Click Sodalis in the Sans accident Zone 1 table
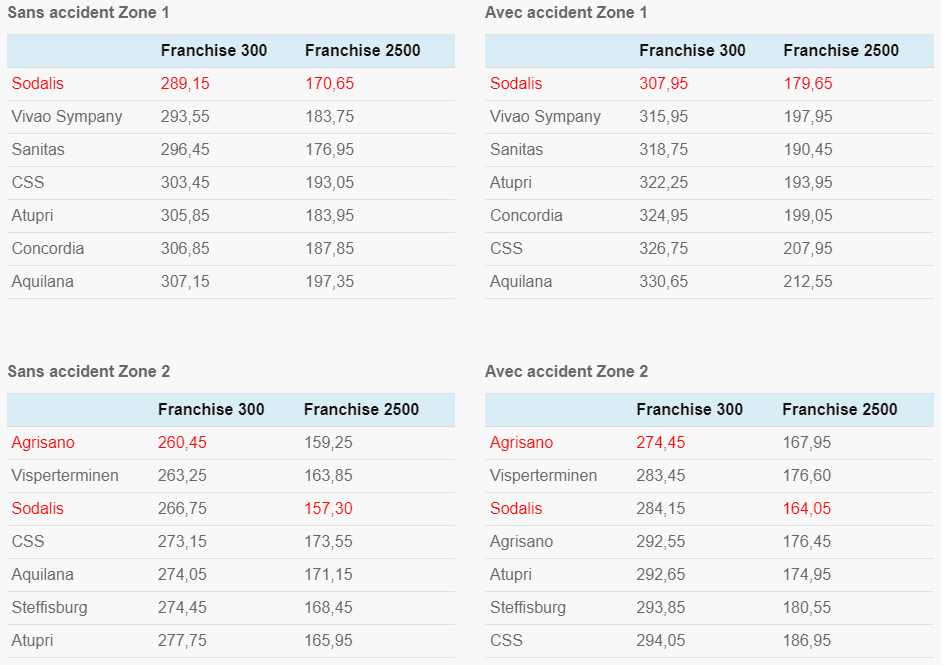 [37, 83]
